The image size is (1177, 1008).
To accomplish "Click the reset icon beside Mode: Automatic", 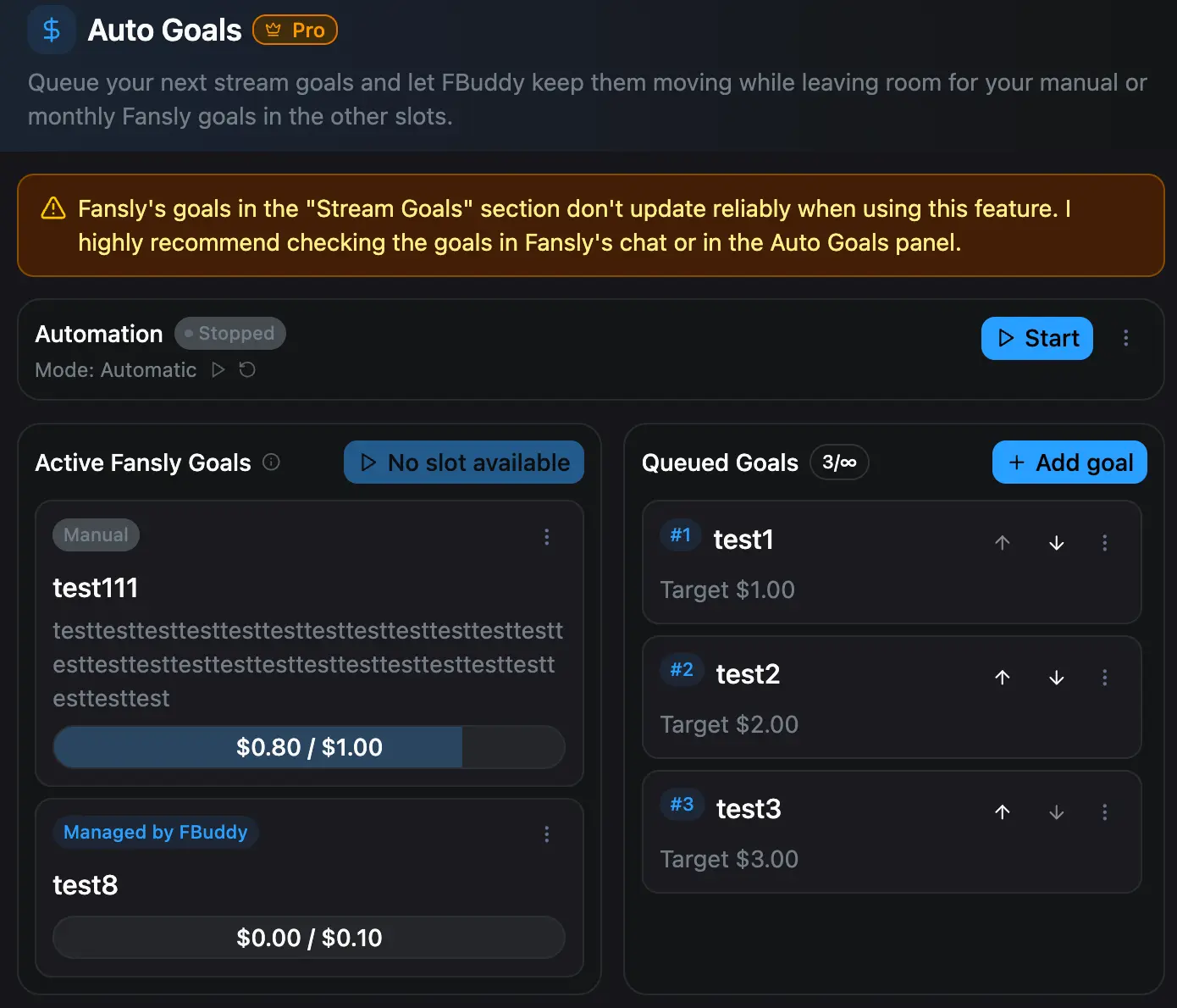I will click(246, 370).
